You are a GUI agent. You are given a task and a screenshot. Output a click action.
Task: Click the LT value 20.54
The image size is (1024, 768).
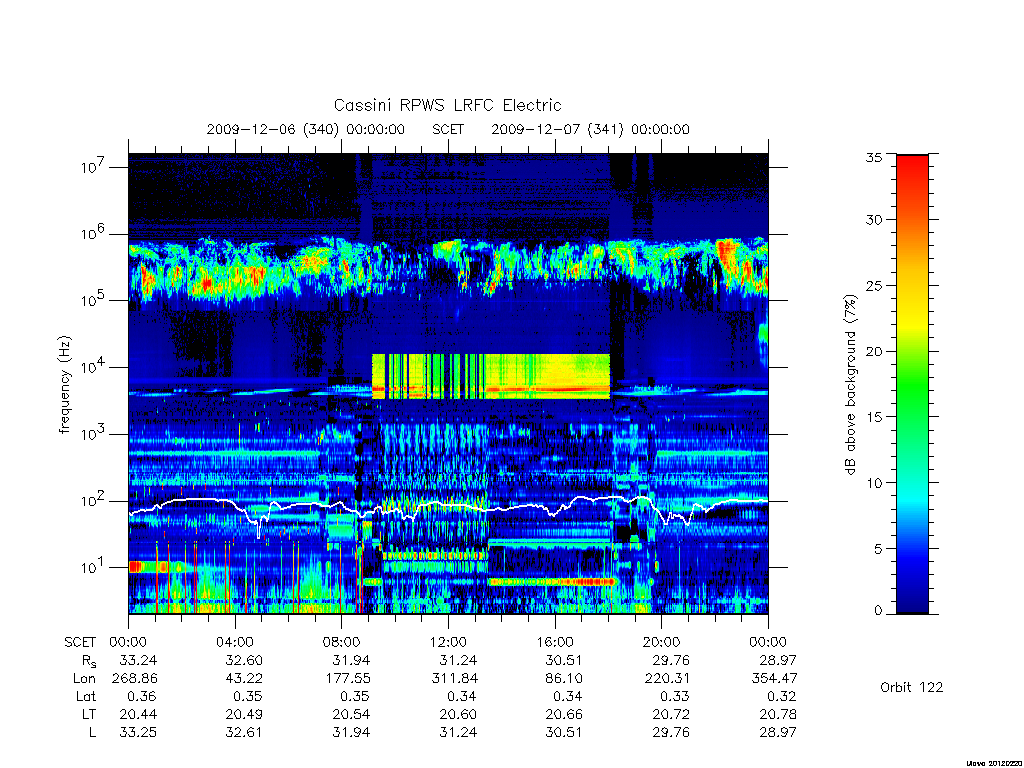click(x=351, y=714)
